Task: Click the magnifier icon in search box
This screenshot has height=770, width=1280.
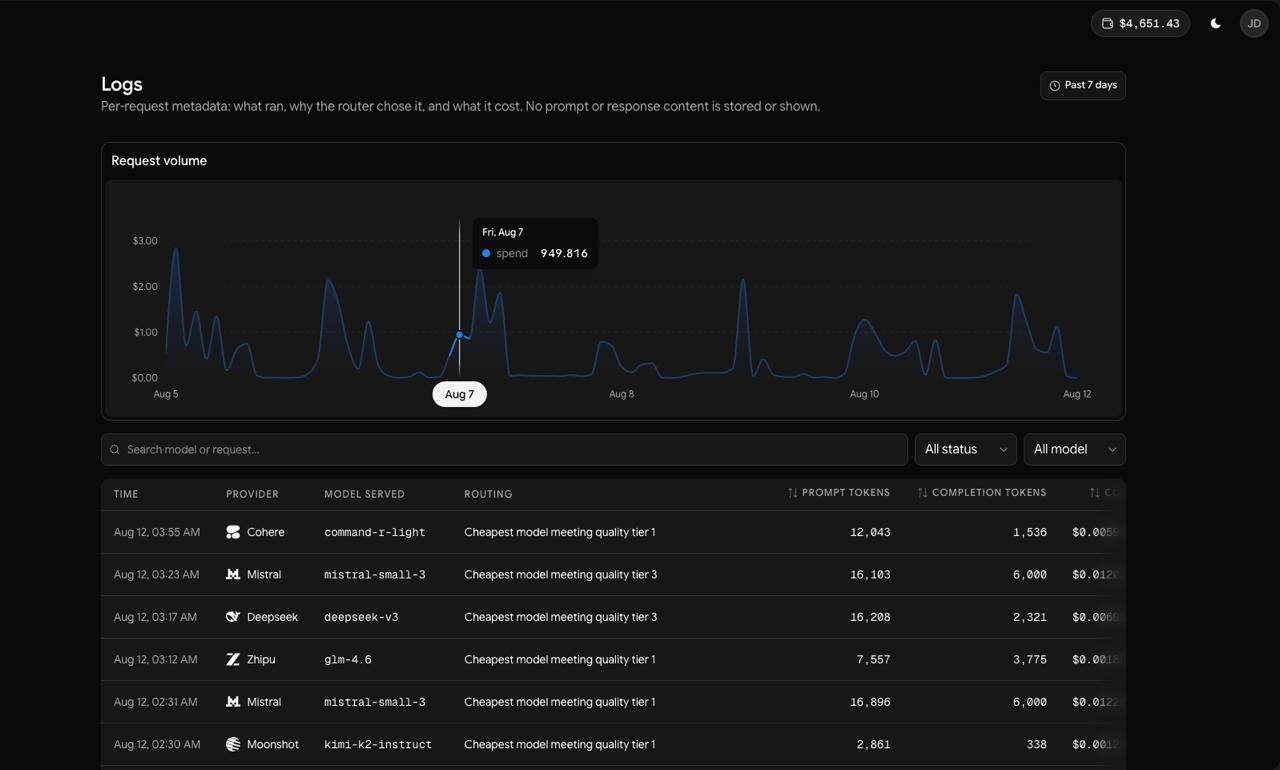Action: pos(115,449)
